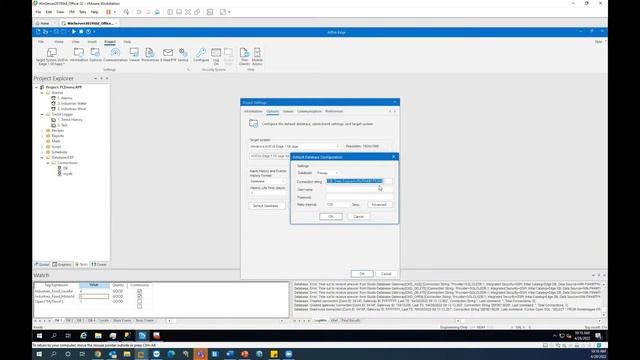Open the File menu in VMware Workstation
The image size is (640, 360).
(x=38, y=12)
